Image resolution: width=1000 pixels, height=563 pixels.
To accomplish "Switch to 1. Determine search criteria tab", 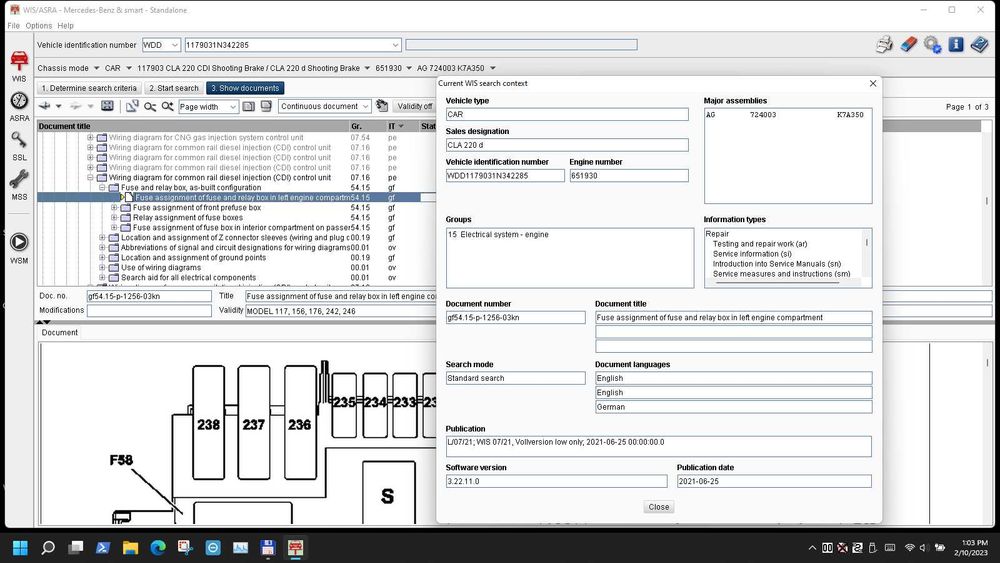I will [90, 88].
